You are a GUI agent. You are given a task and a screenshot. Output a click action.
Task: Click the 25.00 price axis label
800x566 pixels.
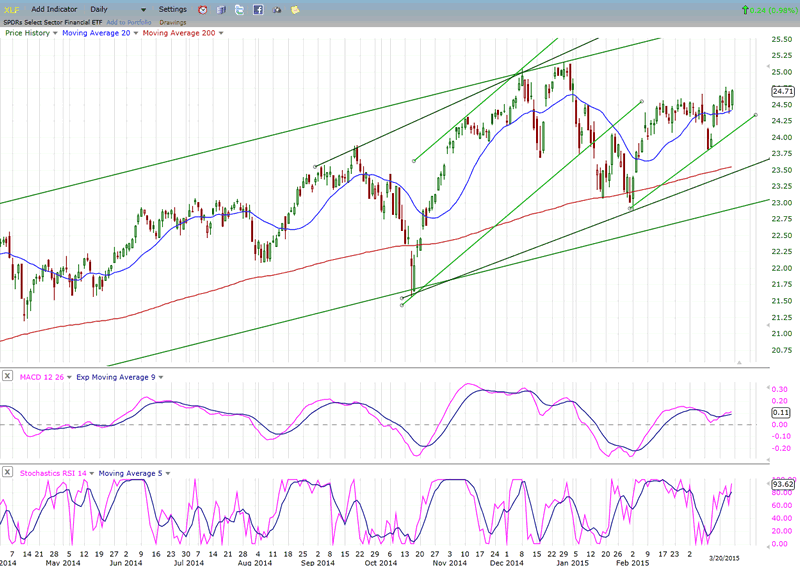pos(782,72)
